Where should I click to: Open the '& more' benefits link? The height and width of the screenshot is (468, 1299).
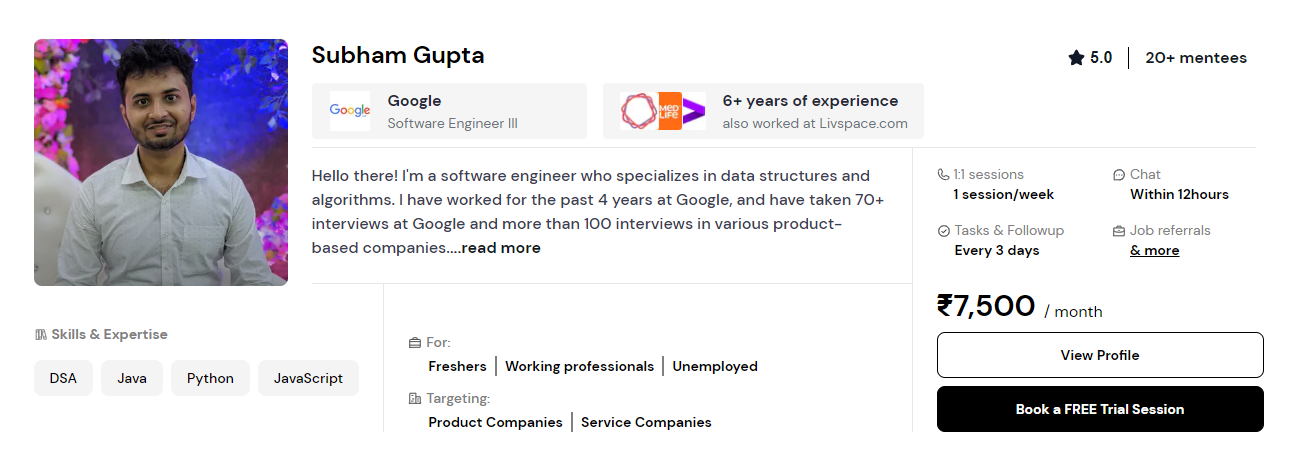(1154, 251)
